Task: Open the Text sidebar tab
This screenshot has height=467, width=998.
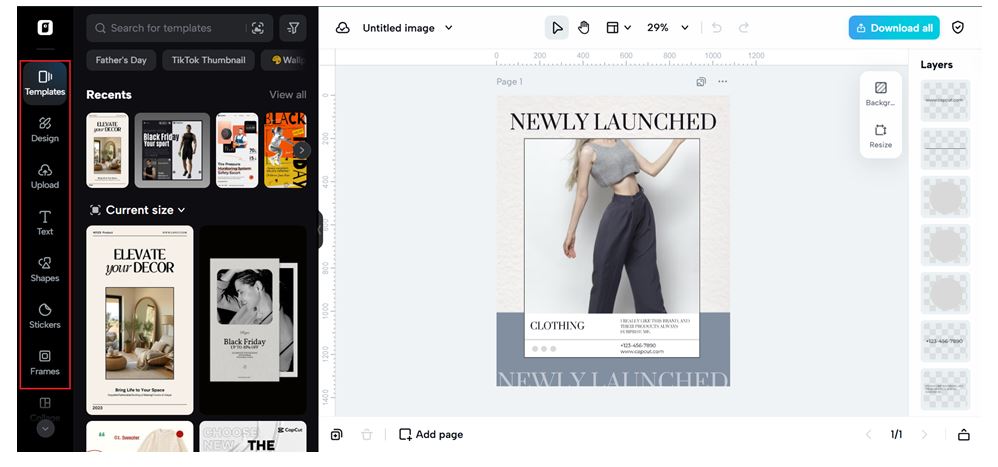Action: click(x=45, y=222)
